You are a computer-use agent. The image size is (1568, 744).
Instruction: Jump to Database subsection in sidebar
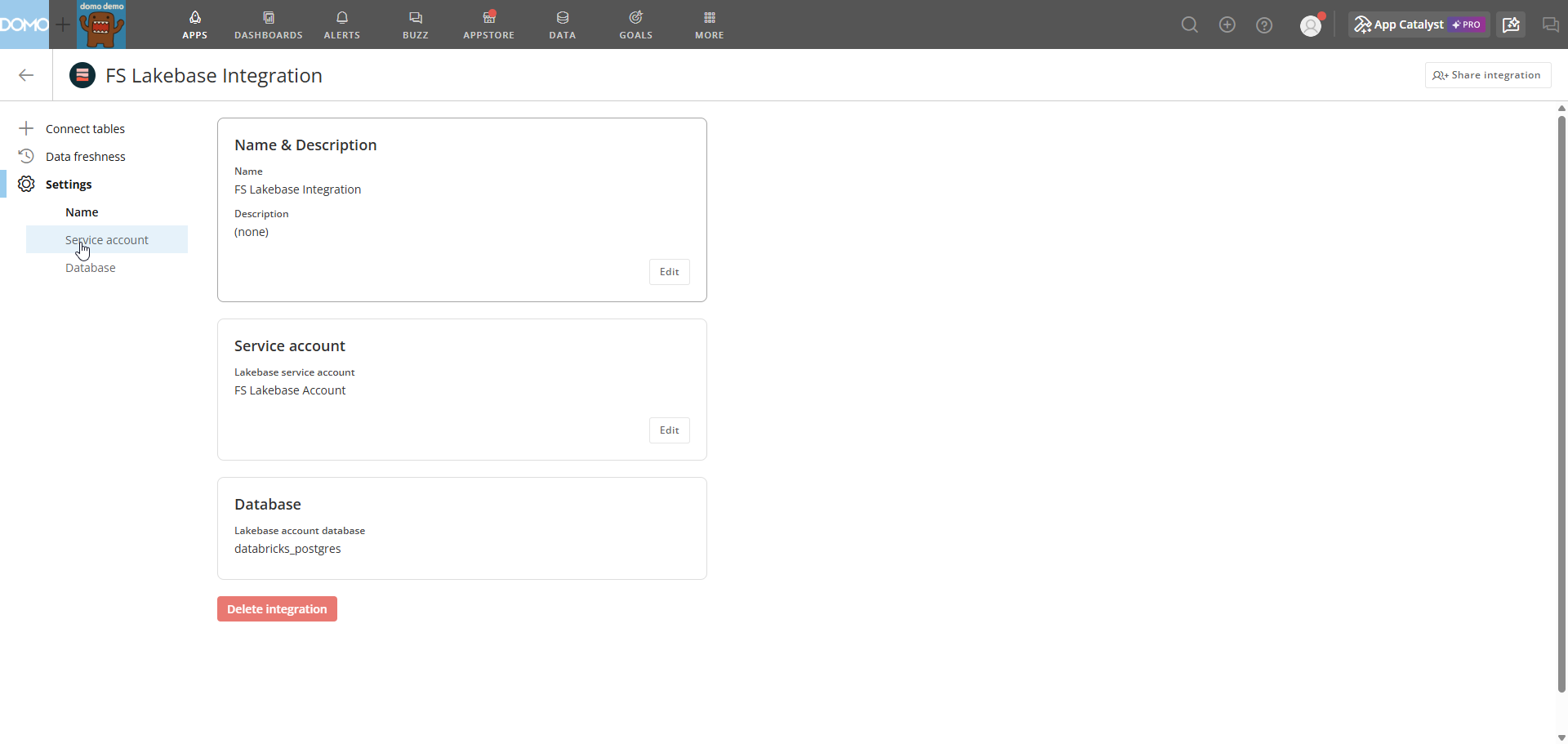click(x=91, y=268)
